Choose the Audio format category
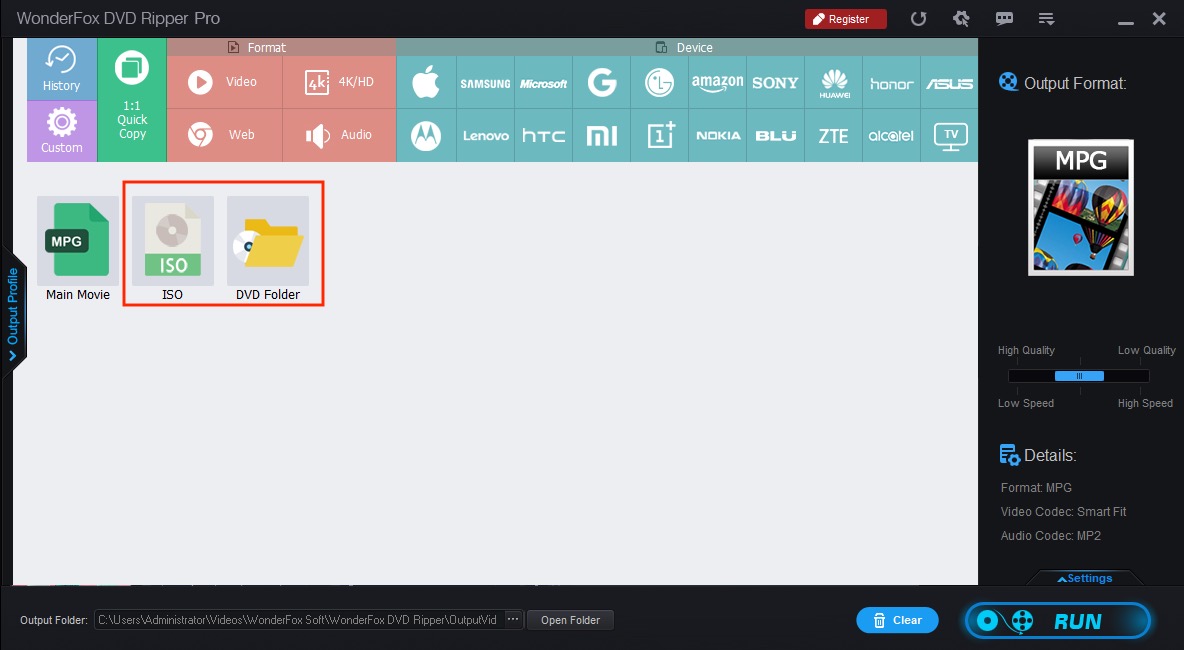1184x650 pixels. pyautogui.click(x=339, y=134)
